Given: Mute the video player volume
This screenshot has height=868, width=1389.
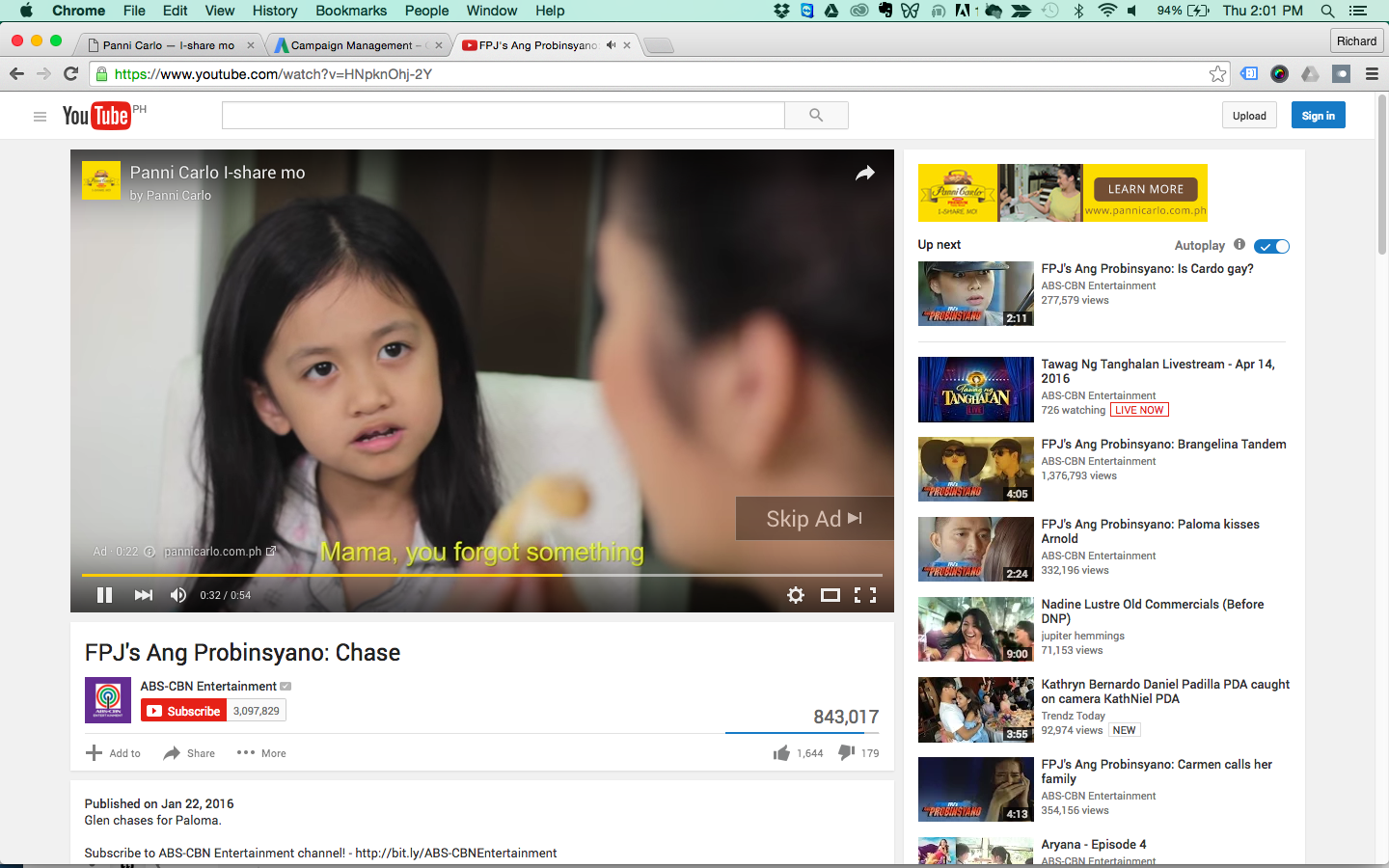Looking at the screenshot, I should coord(178,595).
